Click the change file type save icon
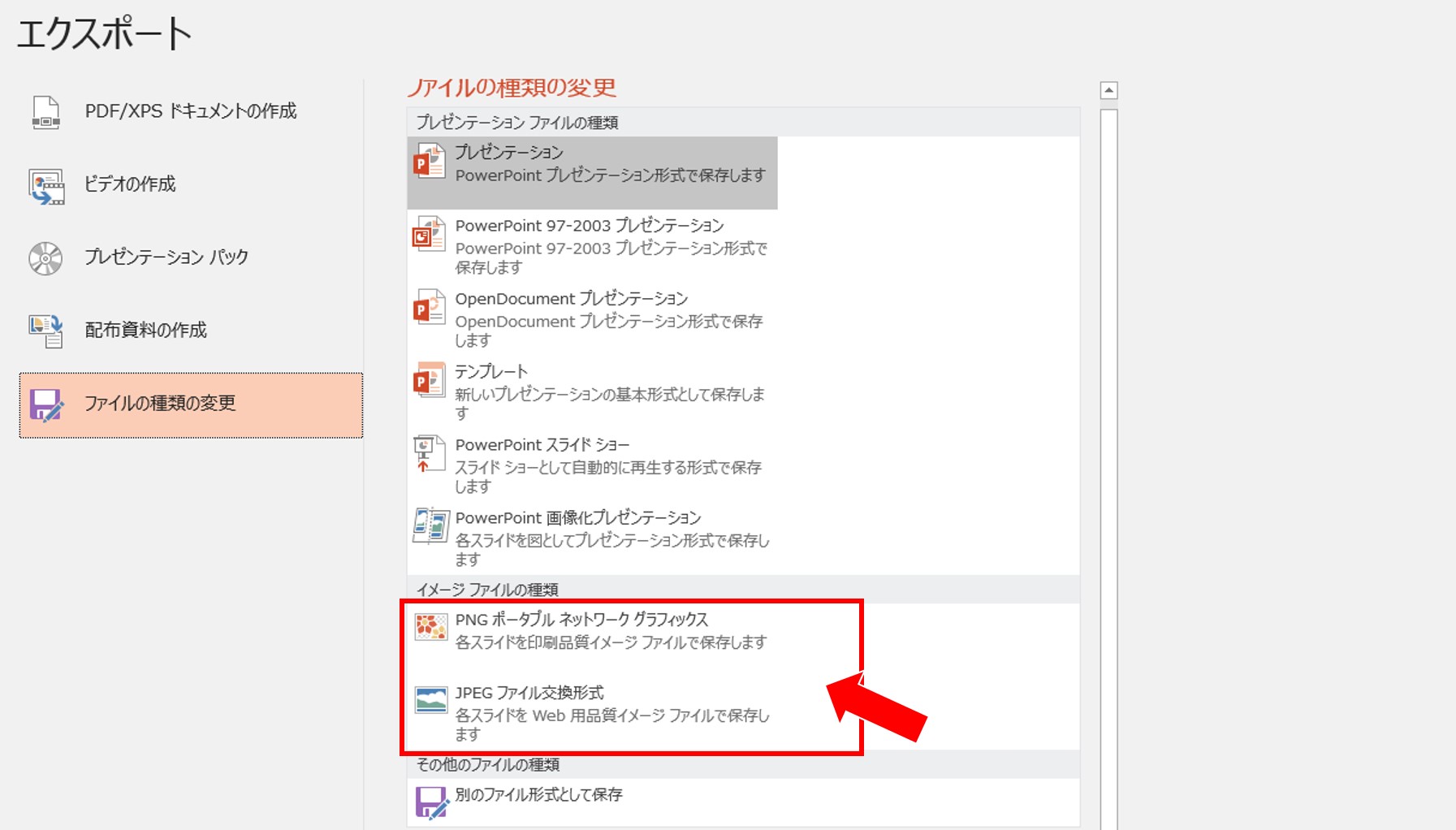This screenshot has width=1456, height=830. (x=46, y=405)
